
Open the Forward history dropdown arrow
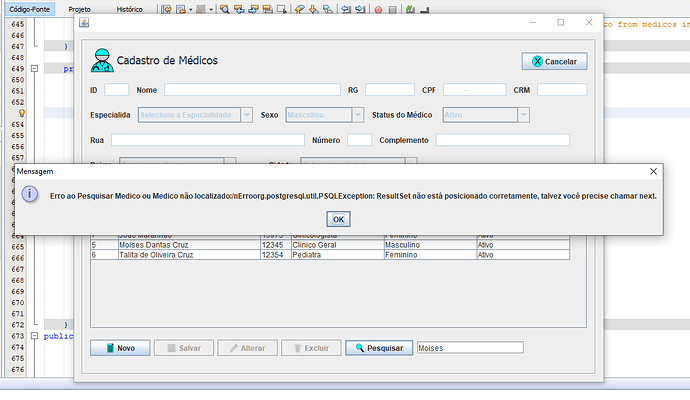[211, 9]
